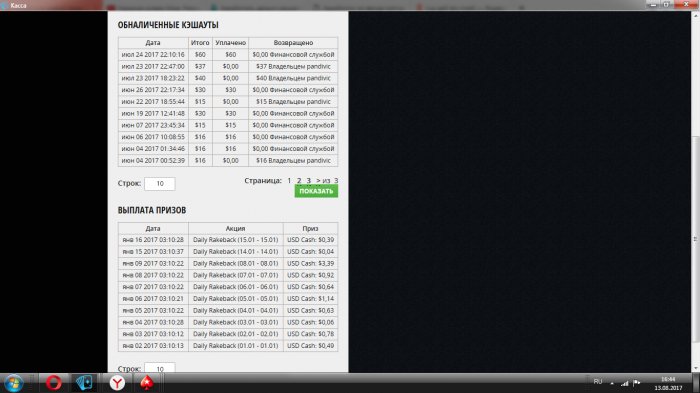Open Opera browser from taskbar
Screen dimensions: 700x393
(54, 383)
